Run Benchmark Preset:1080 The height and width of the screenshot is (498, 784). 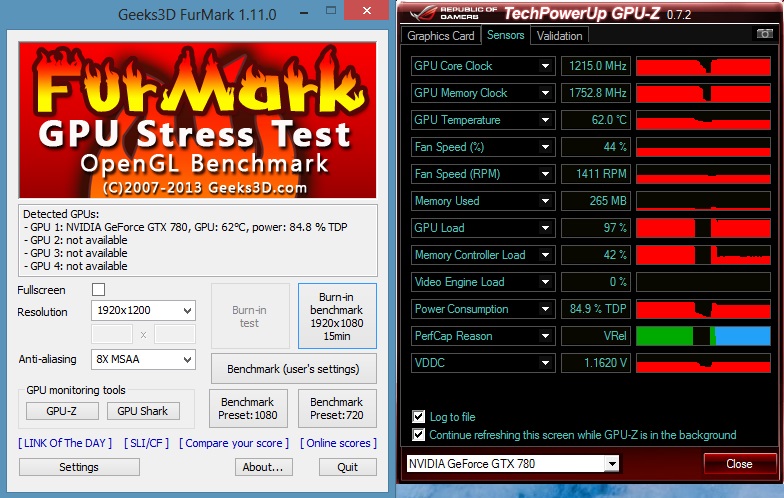click(x=248, y=408)
